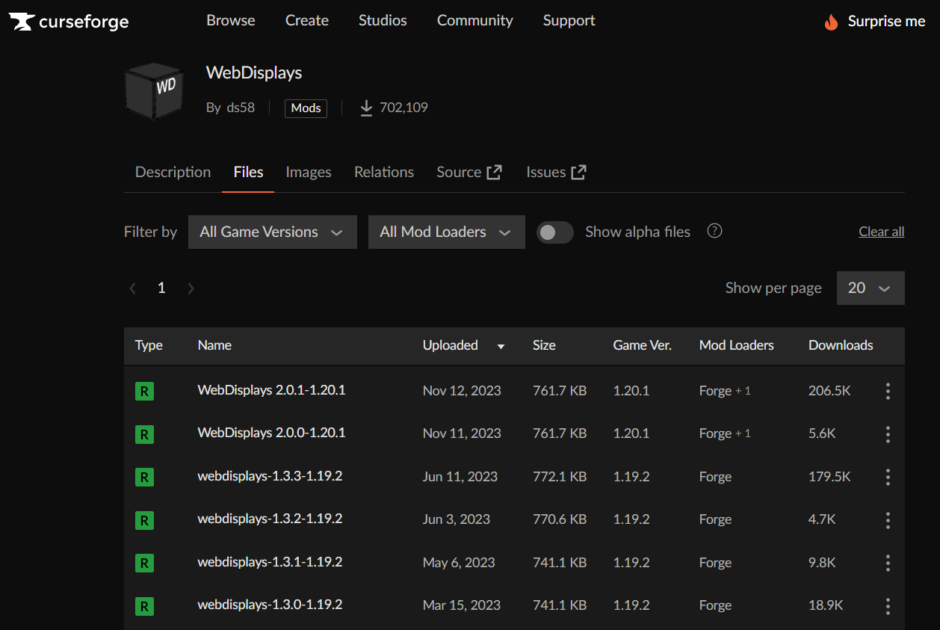This screenshot has width=940, height=630.
Task: Enable the Show alpha files toggle
Action: (555, 231)
